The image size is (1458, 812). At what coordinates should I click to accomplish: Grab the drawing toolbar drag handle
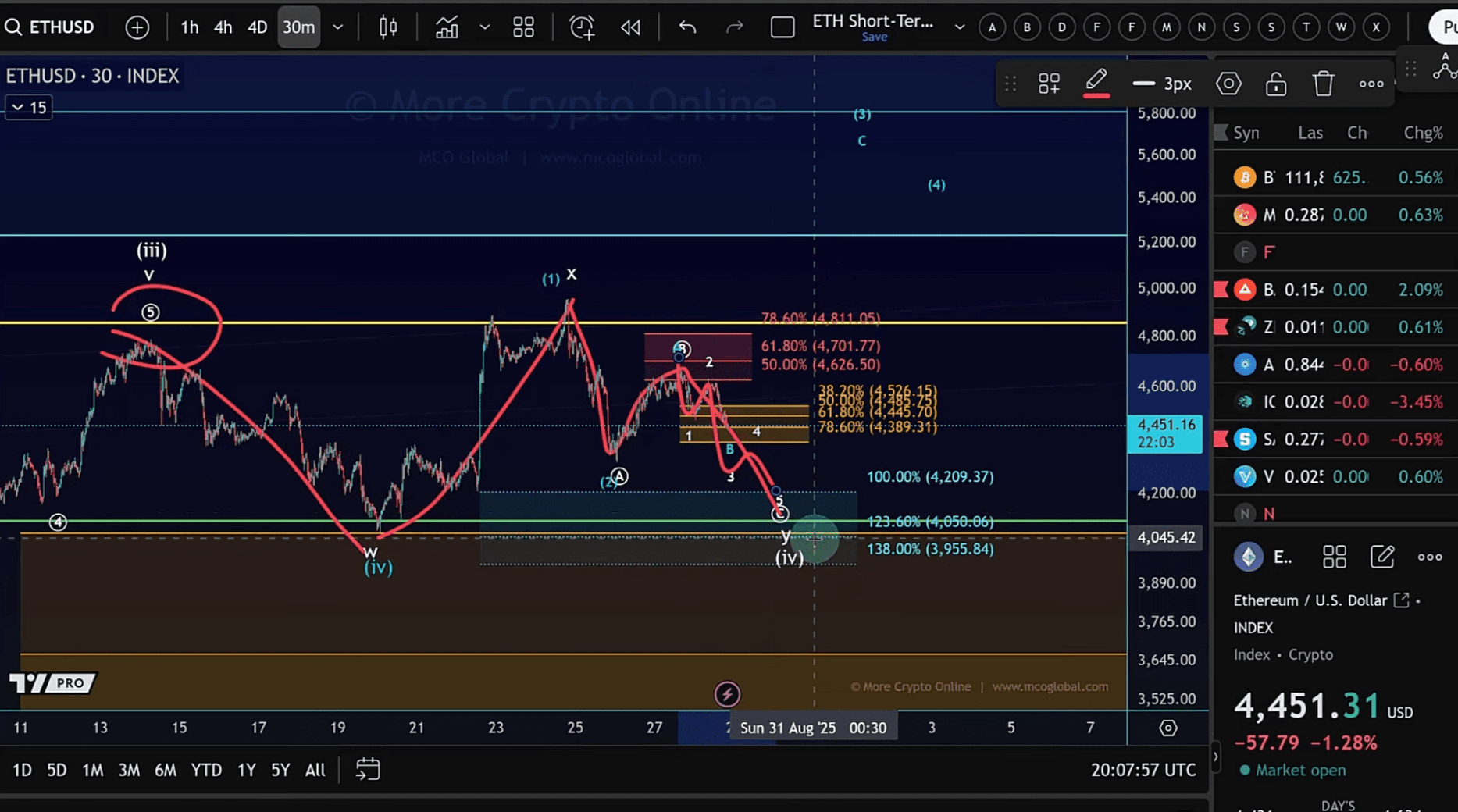coord(1011,84)
